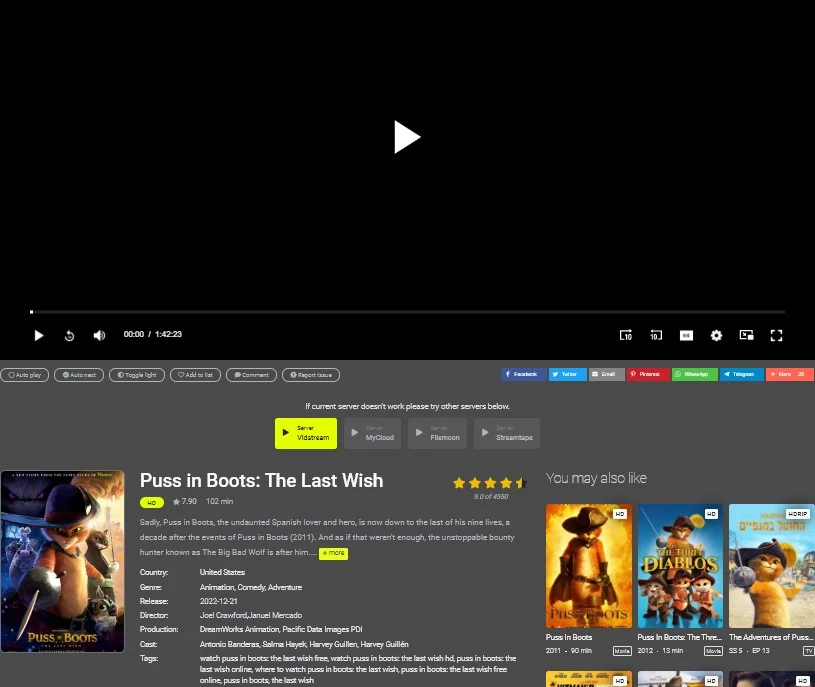Open Antonio Banderas cast link
This screenshot has width=815, height=687.
(x=229, y=644)
